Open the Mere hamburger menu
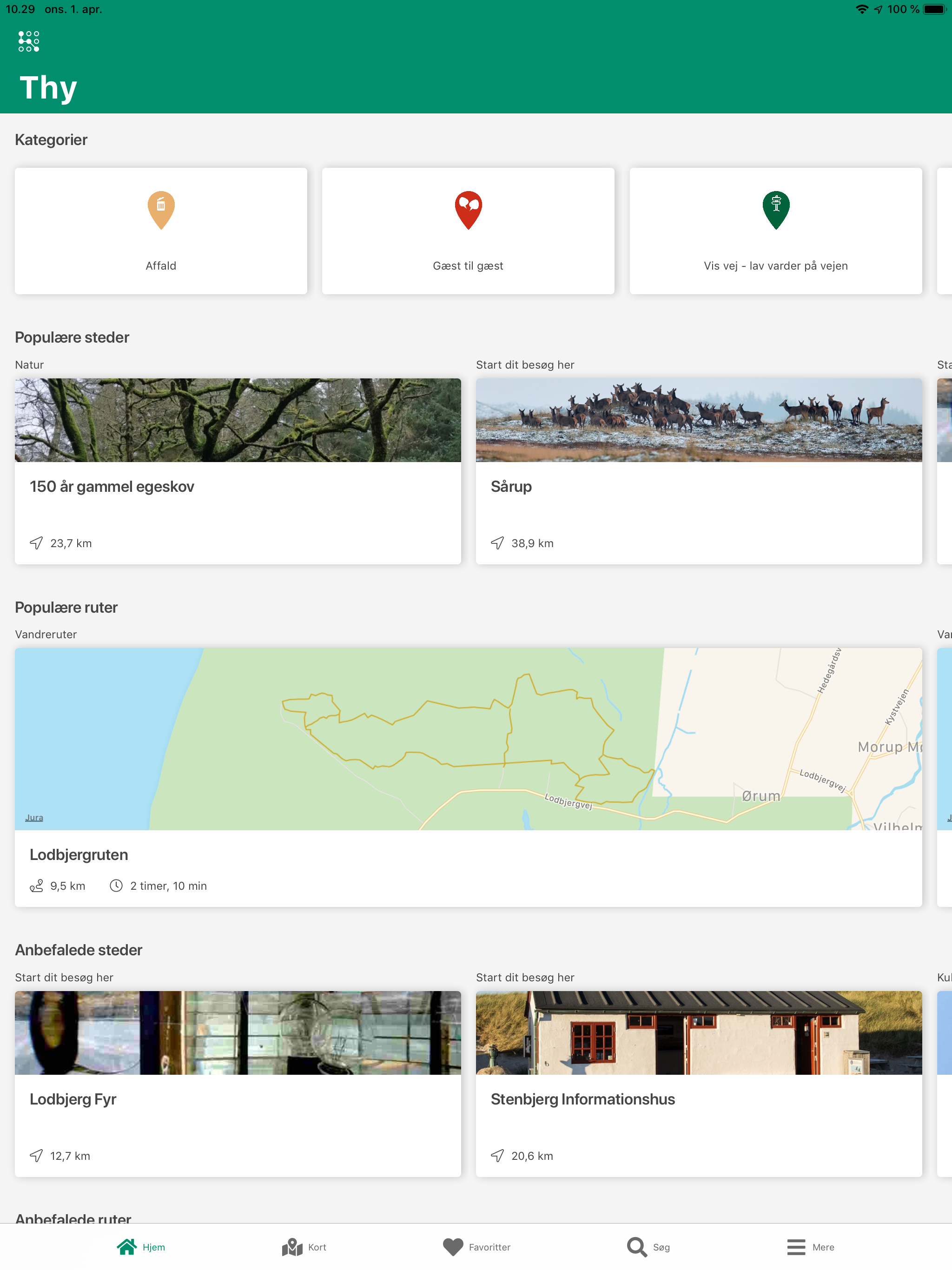The image size is (952, 1270). (796, 1246)
